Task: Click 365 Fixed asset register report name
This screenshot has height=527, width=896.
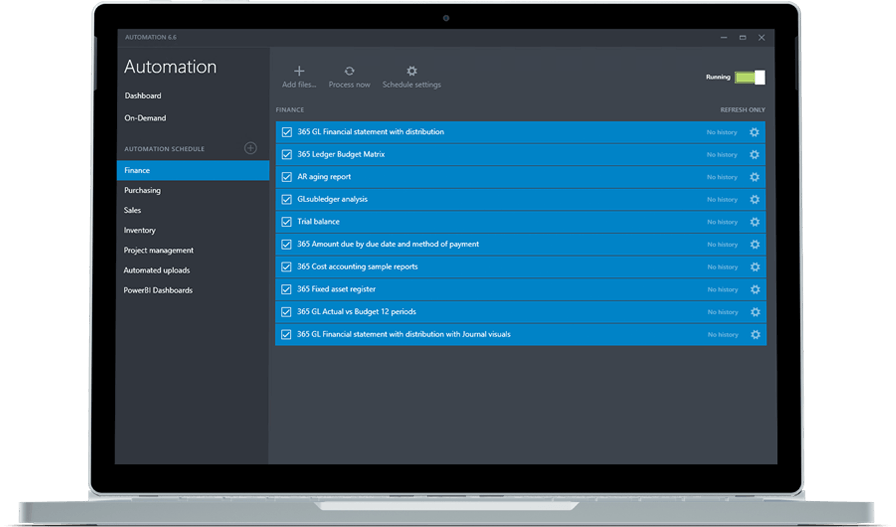Action: (x=336, y=289)
